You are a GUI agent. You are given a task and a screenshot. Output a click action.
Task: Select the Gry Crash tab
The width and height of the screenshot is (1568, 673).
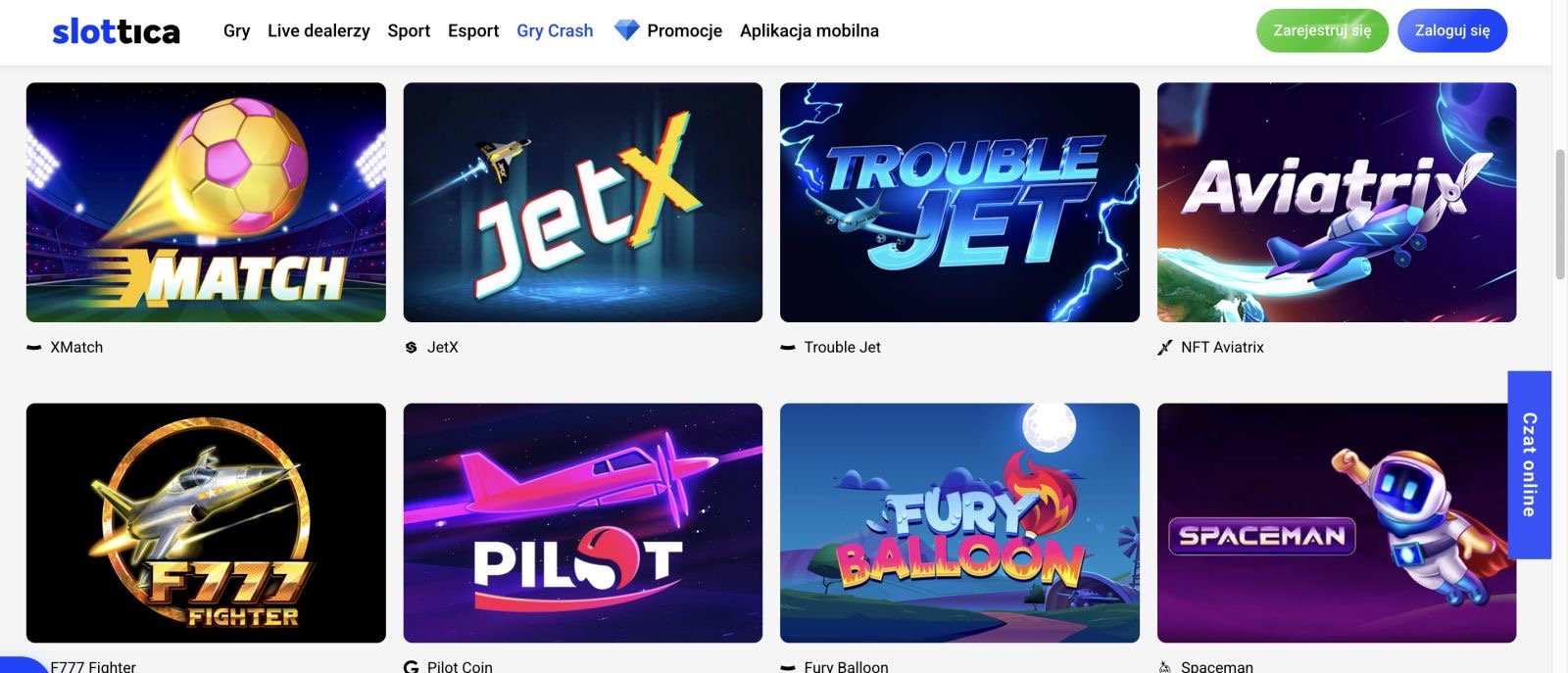pyautogui.click(x=555, y=30)
